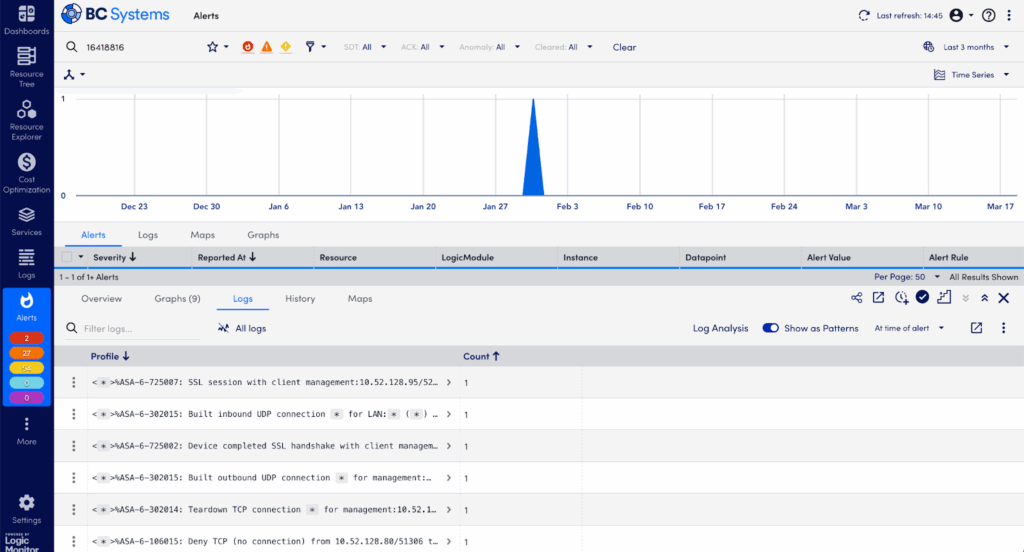1024x552 pixels.
Task: Expand ASA-6-106015 Deny TCP log row
Action: point(449,542)
